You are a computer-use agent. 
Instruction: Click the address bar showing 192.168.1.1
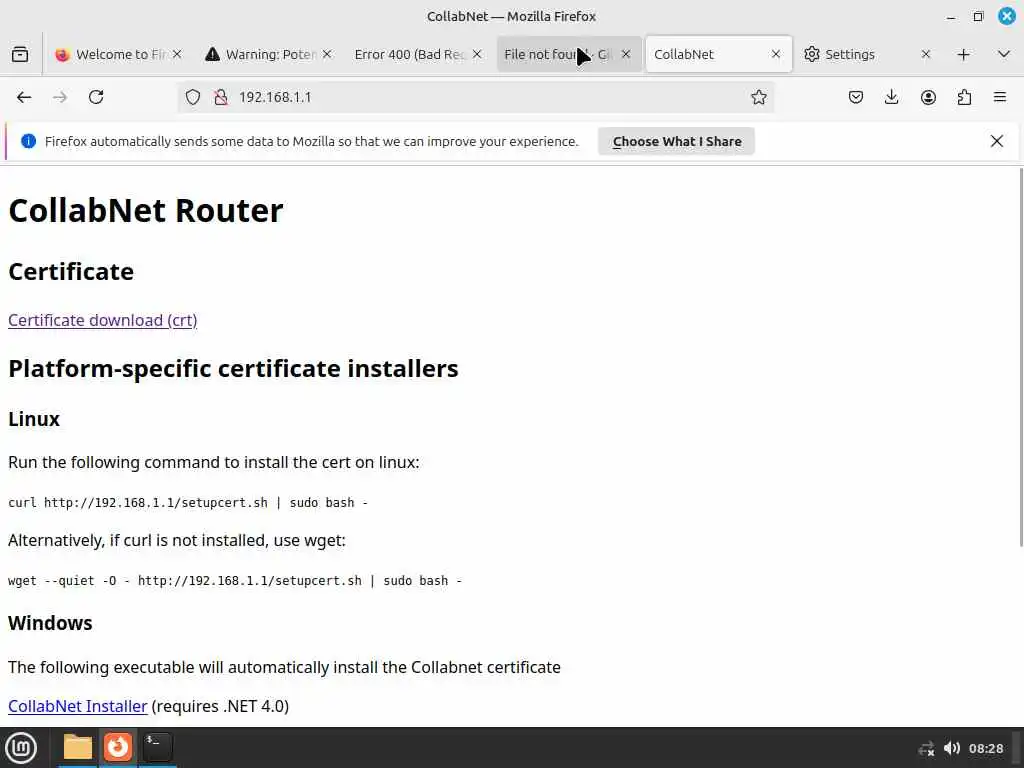tap(475, 97)
